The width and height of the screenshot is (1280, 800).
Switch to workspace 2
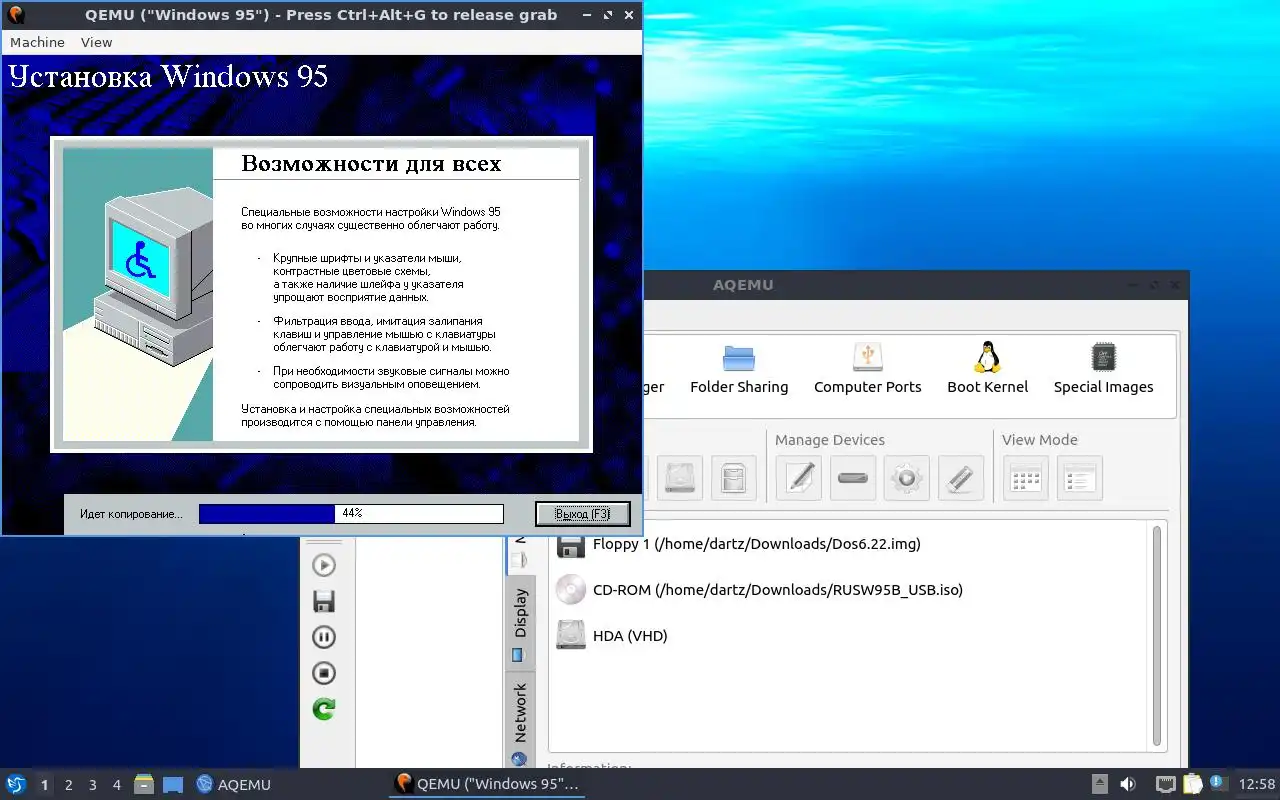(x=68, y=785)
